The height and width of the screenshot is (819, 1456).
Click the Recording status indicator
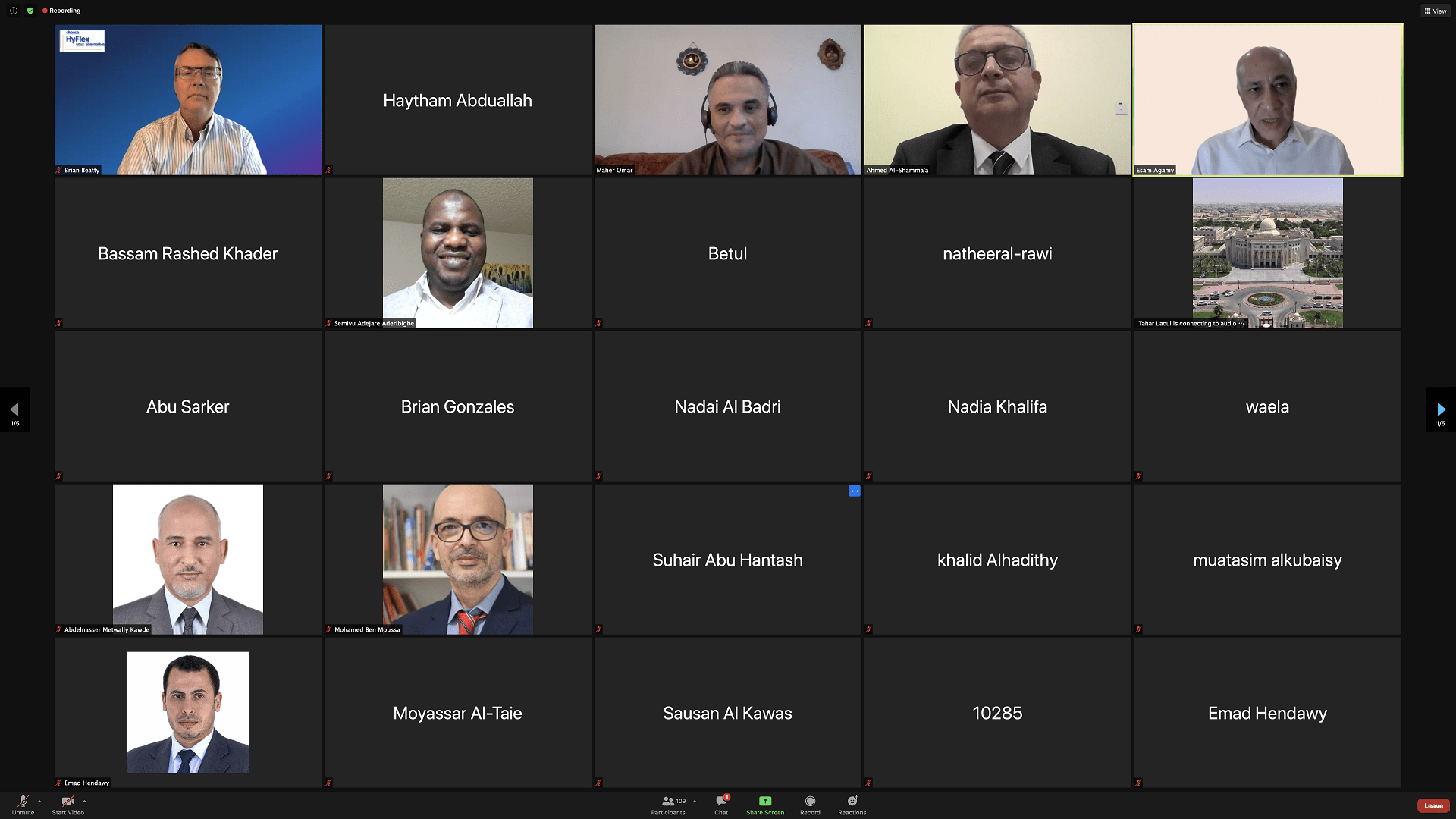[x=61, y=11]
